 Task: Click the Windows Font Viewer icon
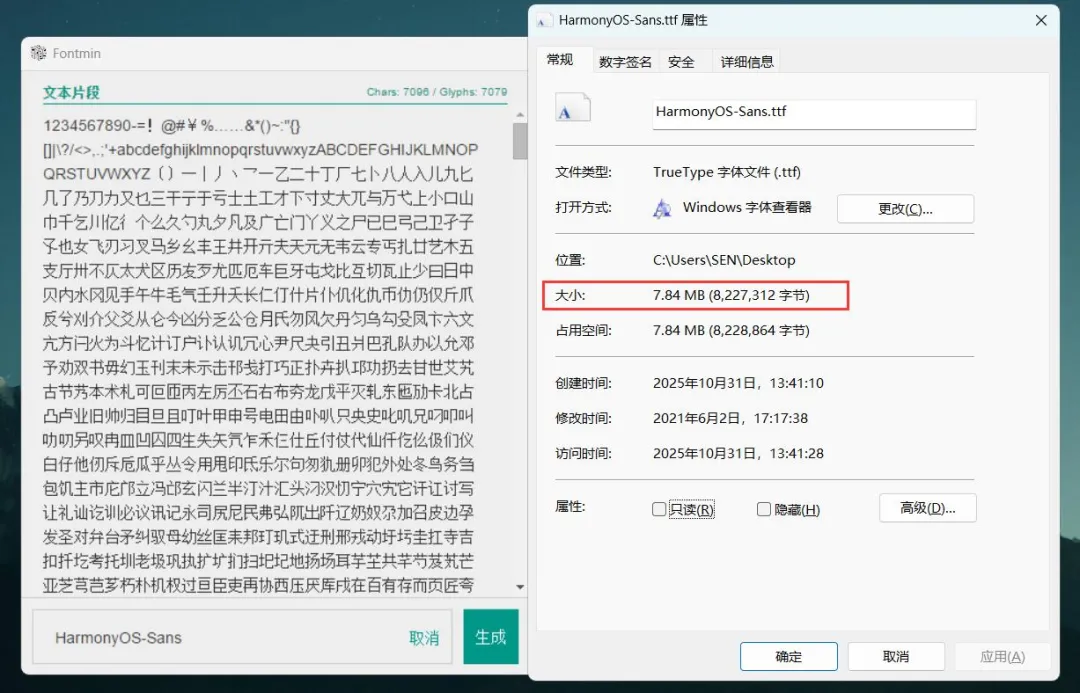tap(662, 208)
